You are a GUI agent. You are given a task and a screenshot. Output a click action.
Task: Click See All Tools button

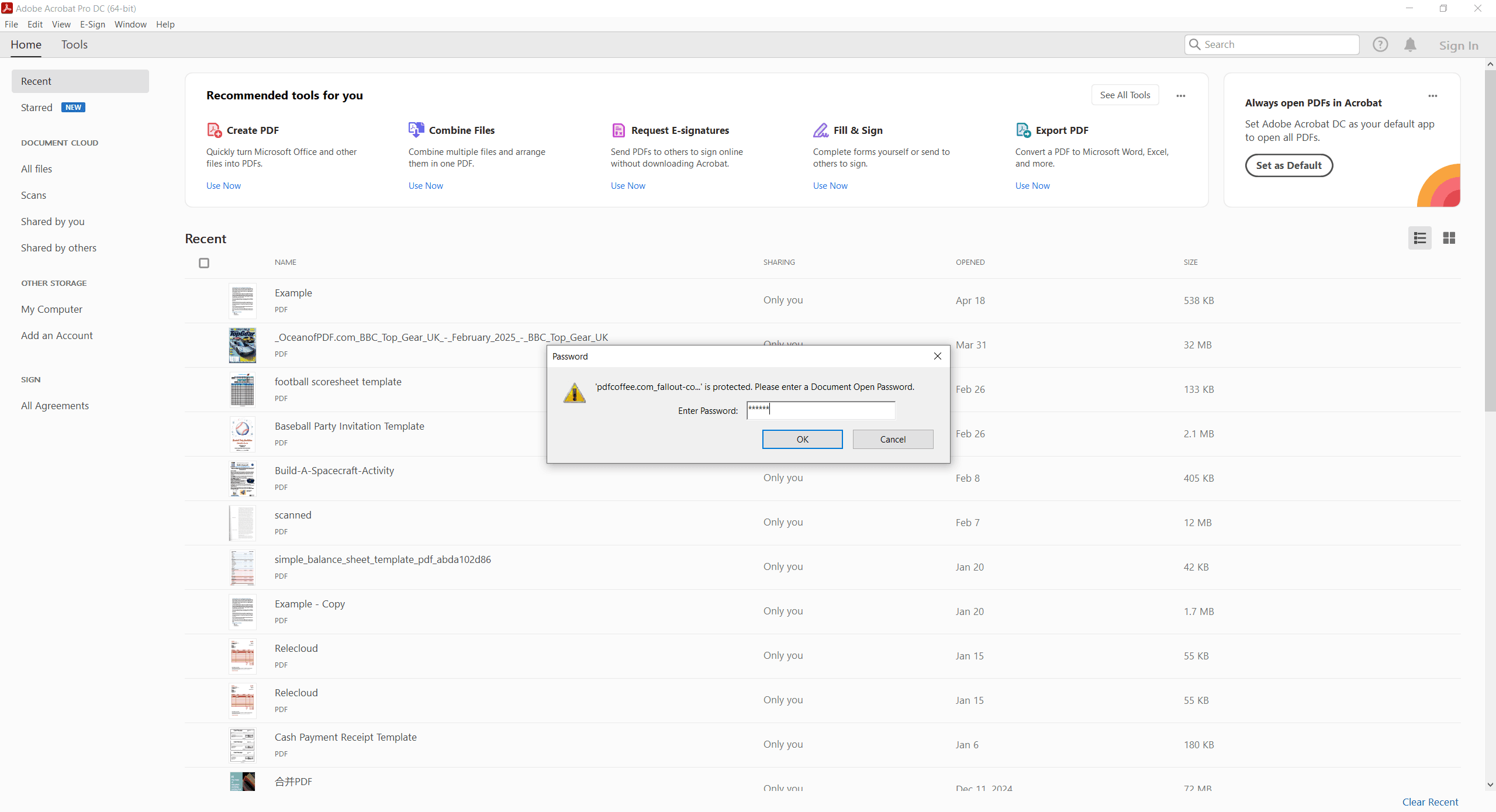click(x=1125, y=95)
